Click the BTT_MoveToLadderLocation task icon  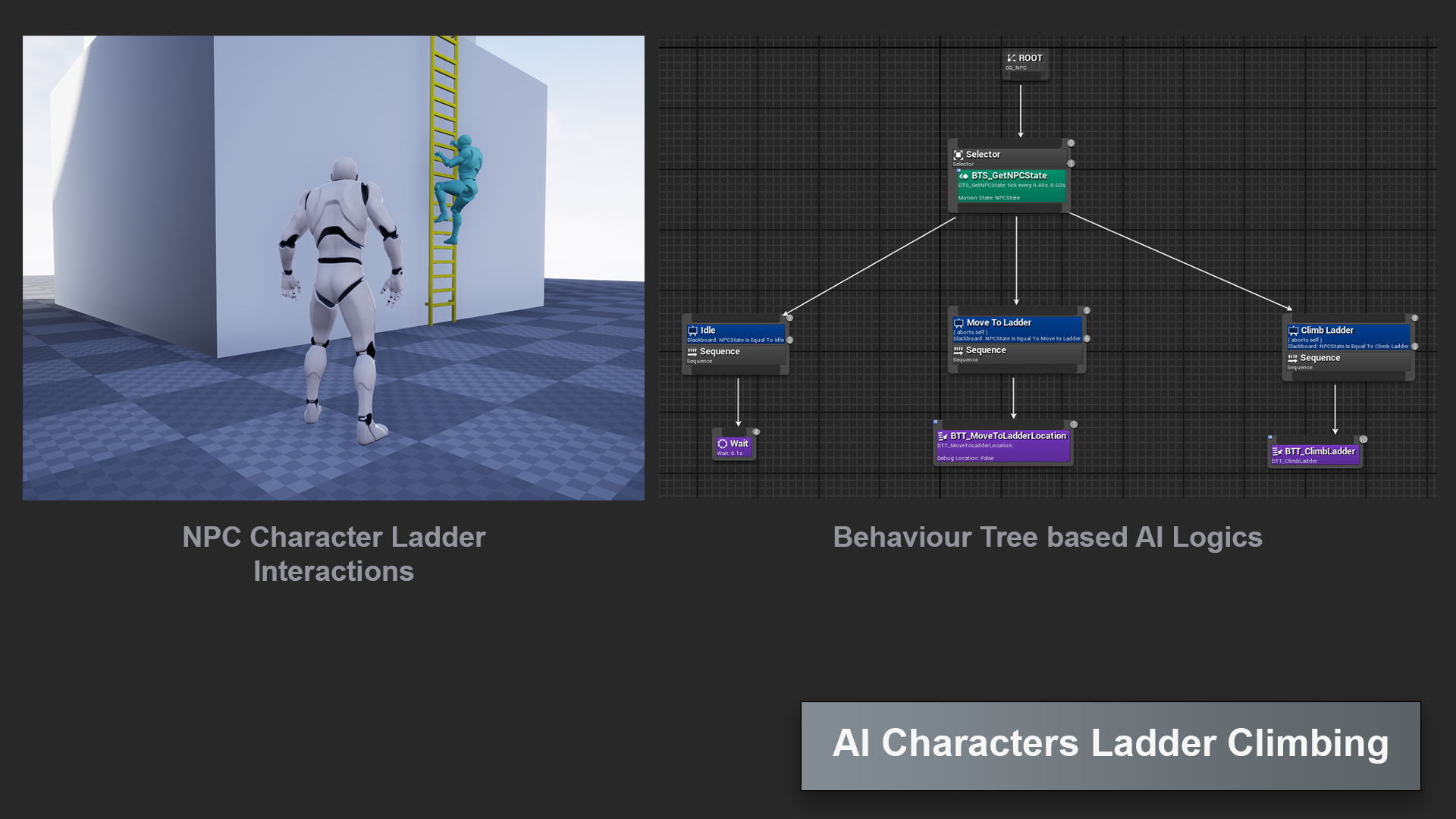[x=943, y=436]
